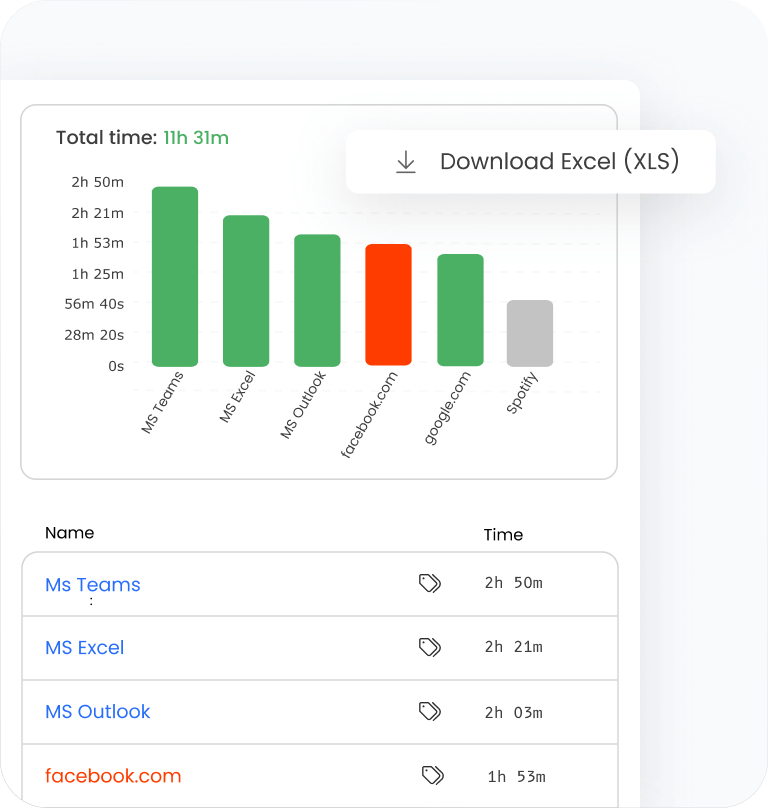The height and width of the screenshot is (808, 768).
Task: Click the MS Outlook chart bar
Action: (317, 301)
